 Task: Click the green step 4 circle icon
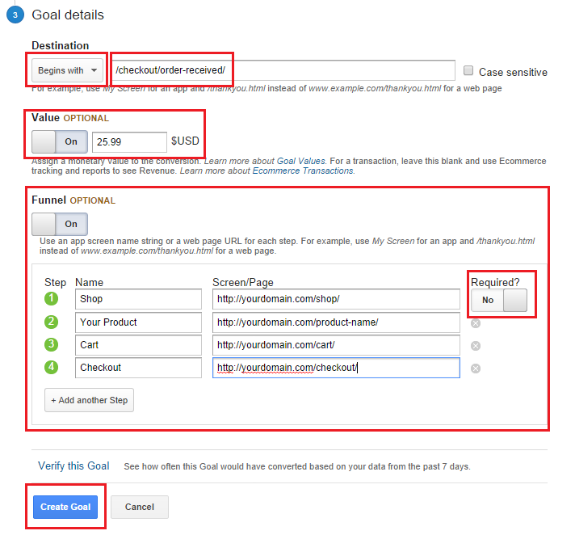(51, 367)
